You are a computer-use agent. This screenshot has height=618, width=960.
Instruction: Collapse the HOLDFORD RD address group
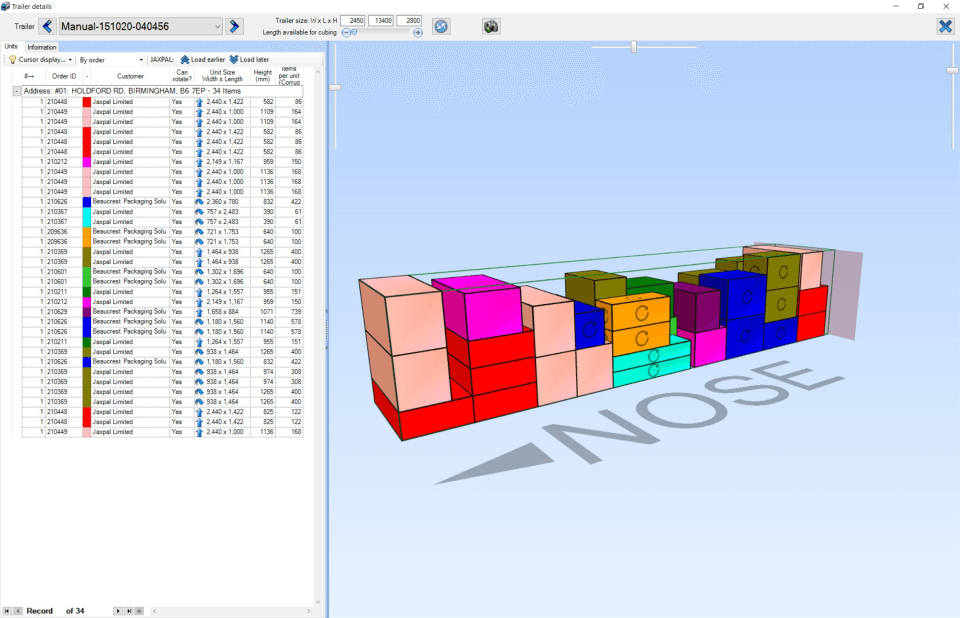[17, 91]
